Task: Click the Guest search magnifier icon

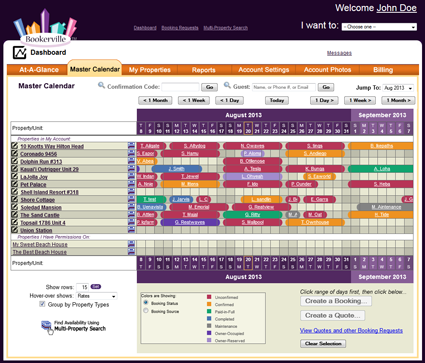Action: (x=227, y=86)
